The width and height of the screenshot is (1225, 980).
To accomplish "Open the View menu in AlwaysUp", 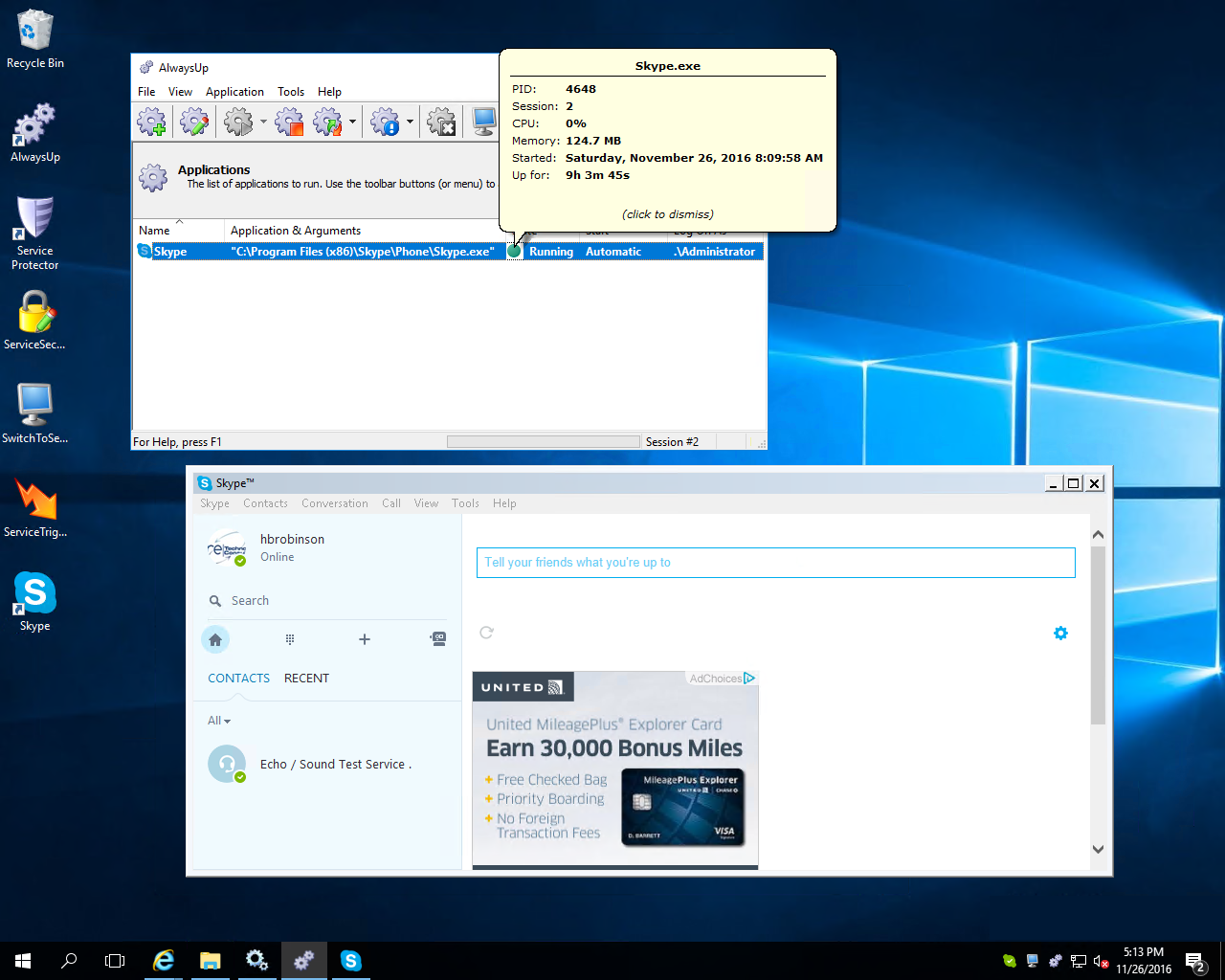I will 180,92.
